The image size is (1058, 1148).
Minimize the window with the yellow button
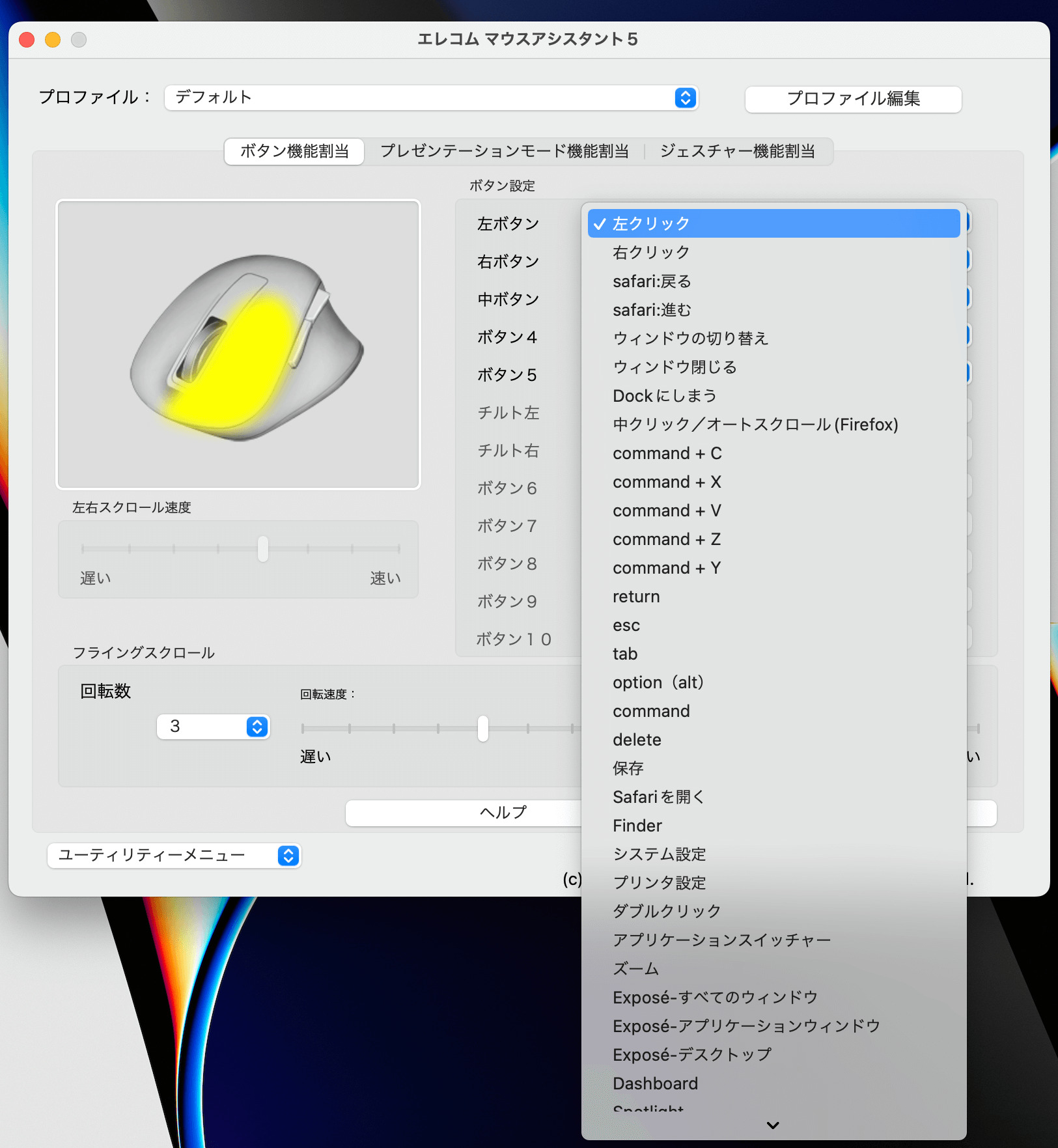pos(53,40)
